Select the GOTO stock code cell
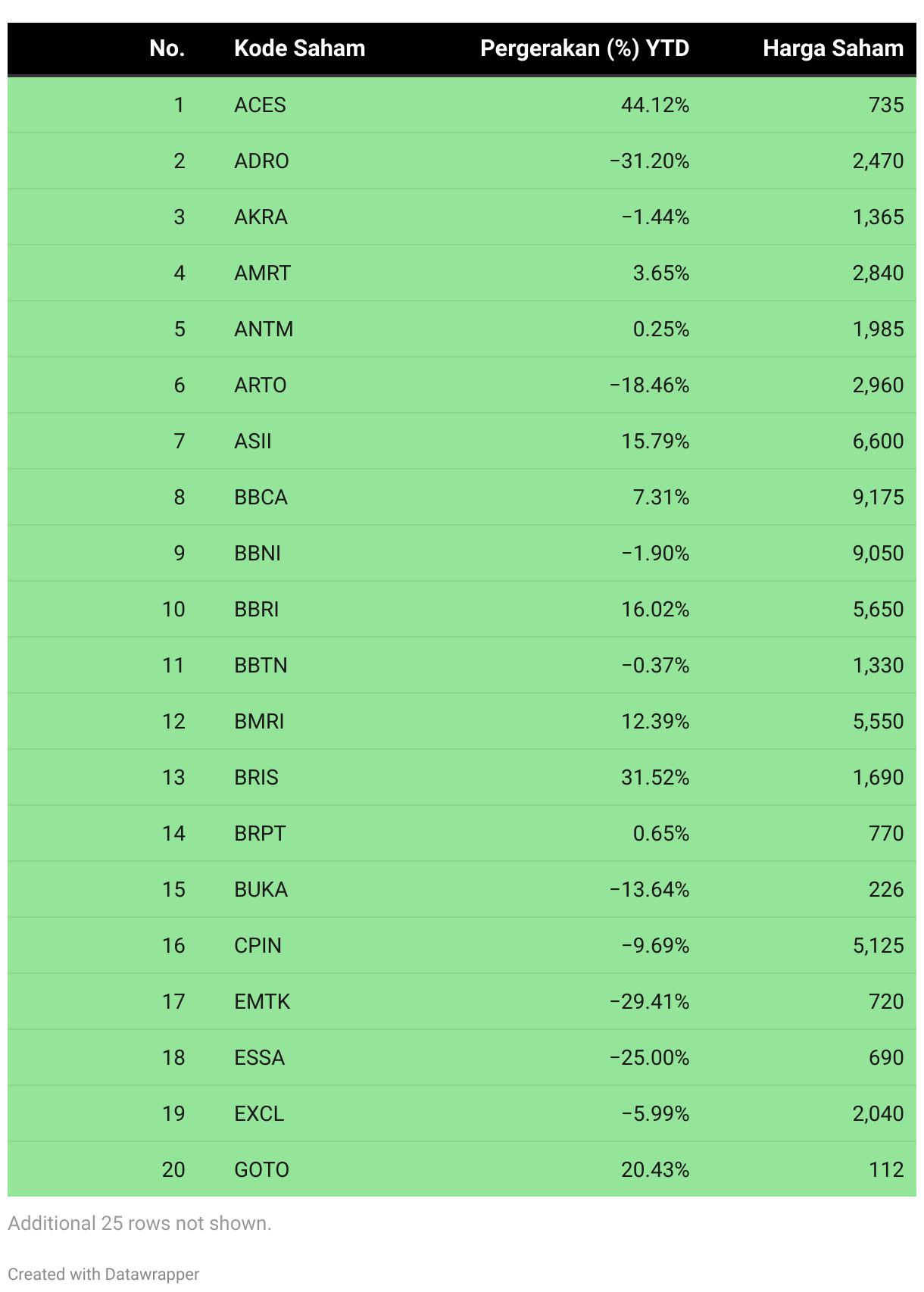924x1292 pixels. 261,1169
